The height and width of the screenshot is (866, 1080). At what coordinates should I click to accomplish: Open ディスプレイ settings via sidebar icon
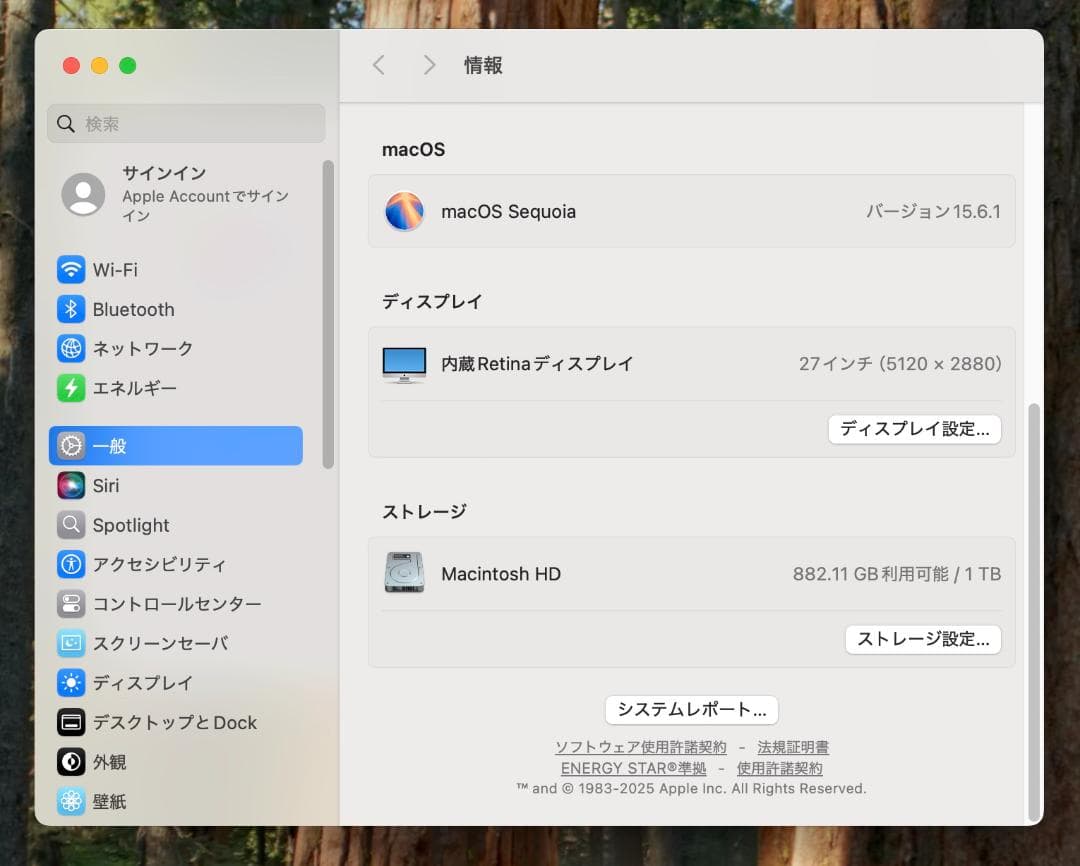pyautogui.click(x=71, y=682)
